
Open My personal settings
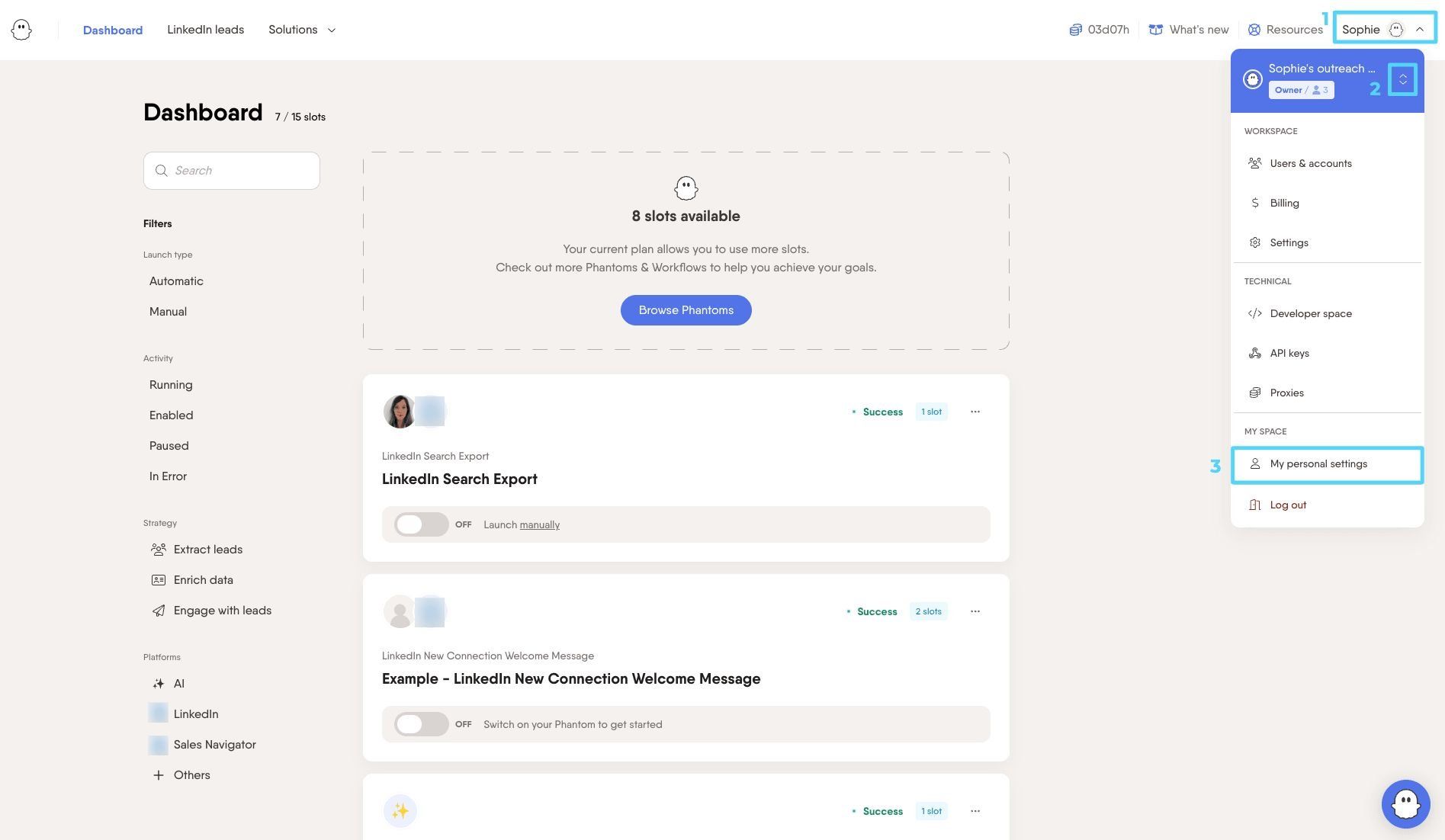[x=1327, y=464]
